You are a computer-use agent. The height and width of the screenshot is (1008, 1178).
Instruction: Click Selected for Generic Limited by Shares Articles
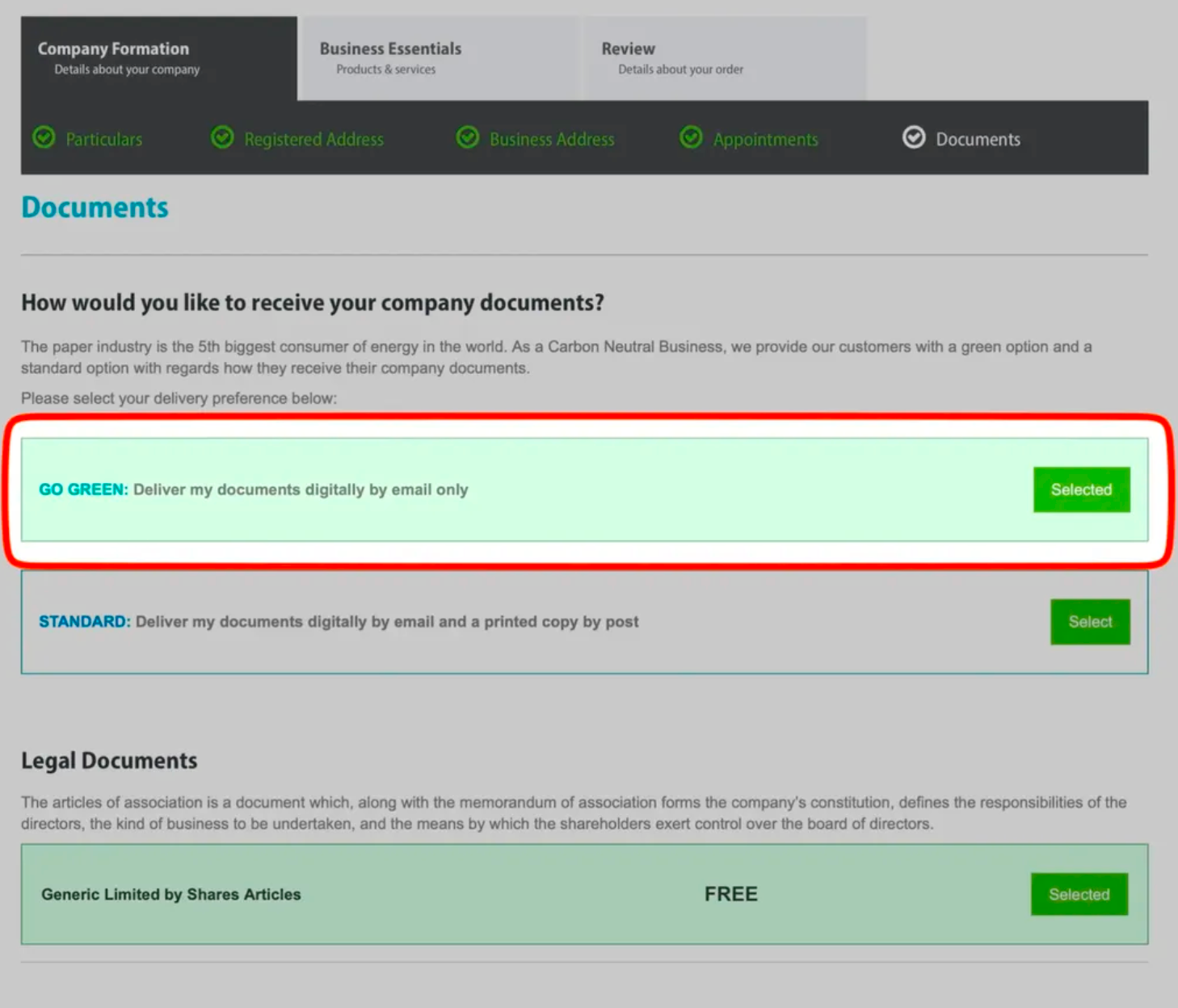[1079, 894]
